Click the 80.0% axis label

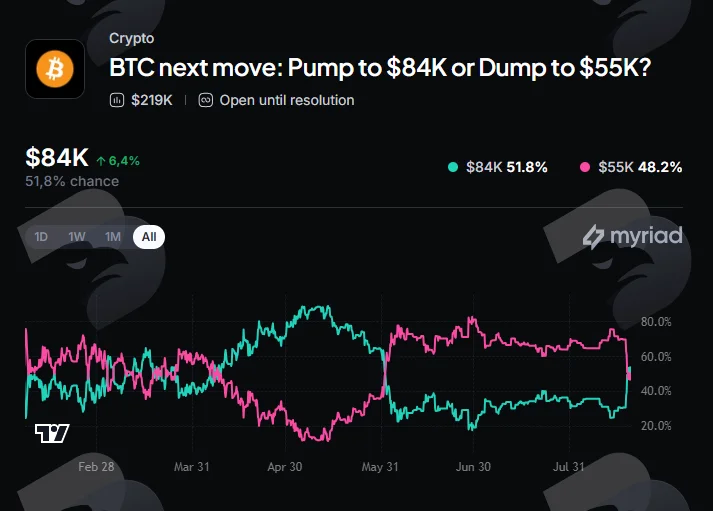click(656, 322)
